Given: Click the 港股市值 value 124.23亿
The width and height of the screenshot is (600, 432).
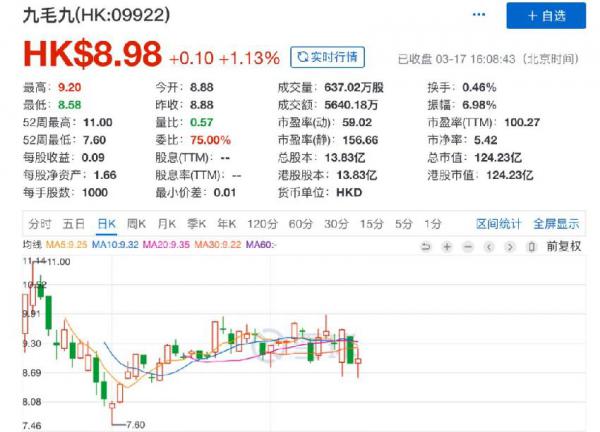Looking at the screenshot, I should [x=510, y=175].
